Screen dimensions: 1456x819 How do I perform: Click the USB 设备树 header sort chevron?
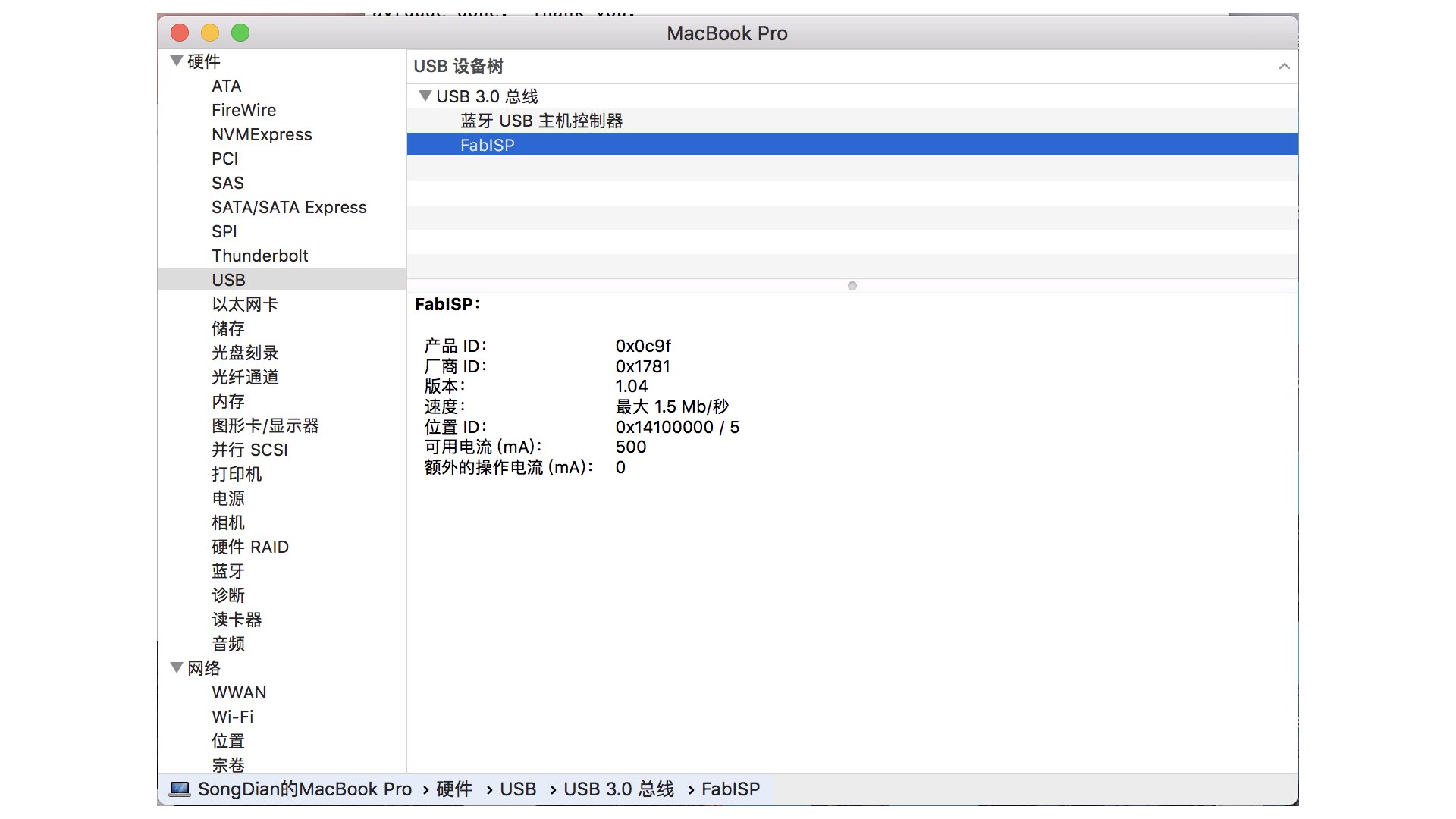pyautogui.click(x=1284, y=67)
